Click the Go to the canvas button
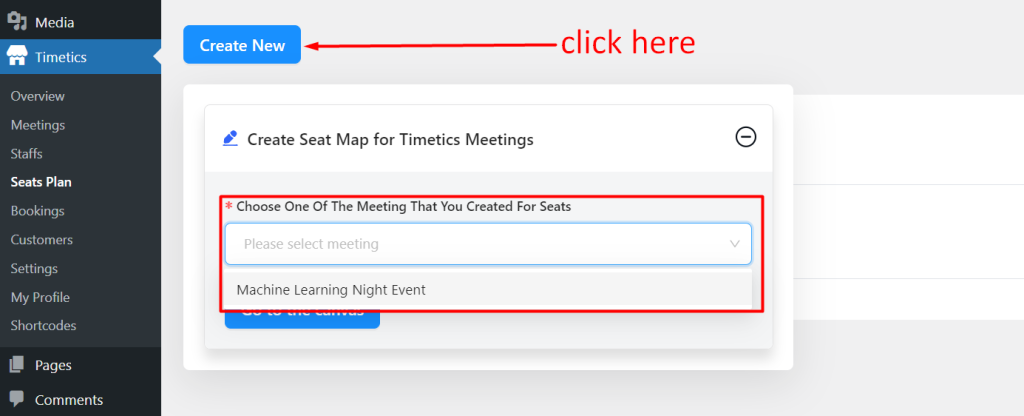 tap(302, 319)
